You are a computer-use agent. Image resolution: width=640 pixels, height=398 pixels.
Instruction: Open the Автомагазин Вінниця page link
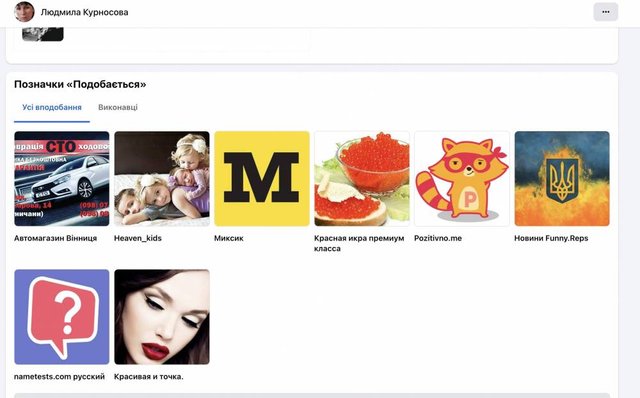56,238
